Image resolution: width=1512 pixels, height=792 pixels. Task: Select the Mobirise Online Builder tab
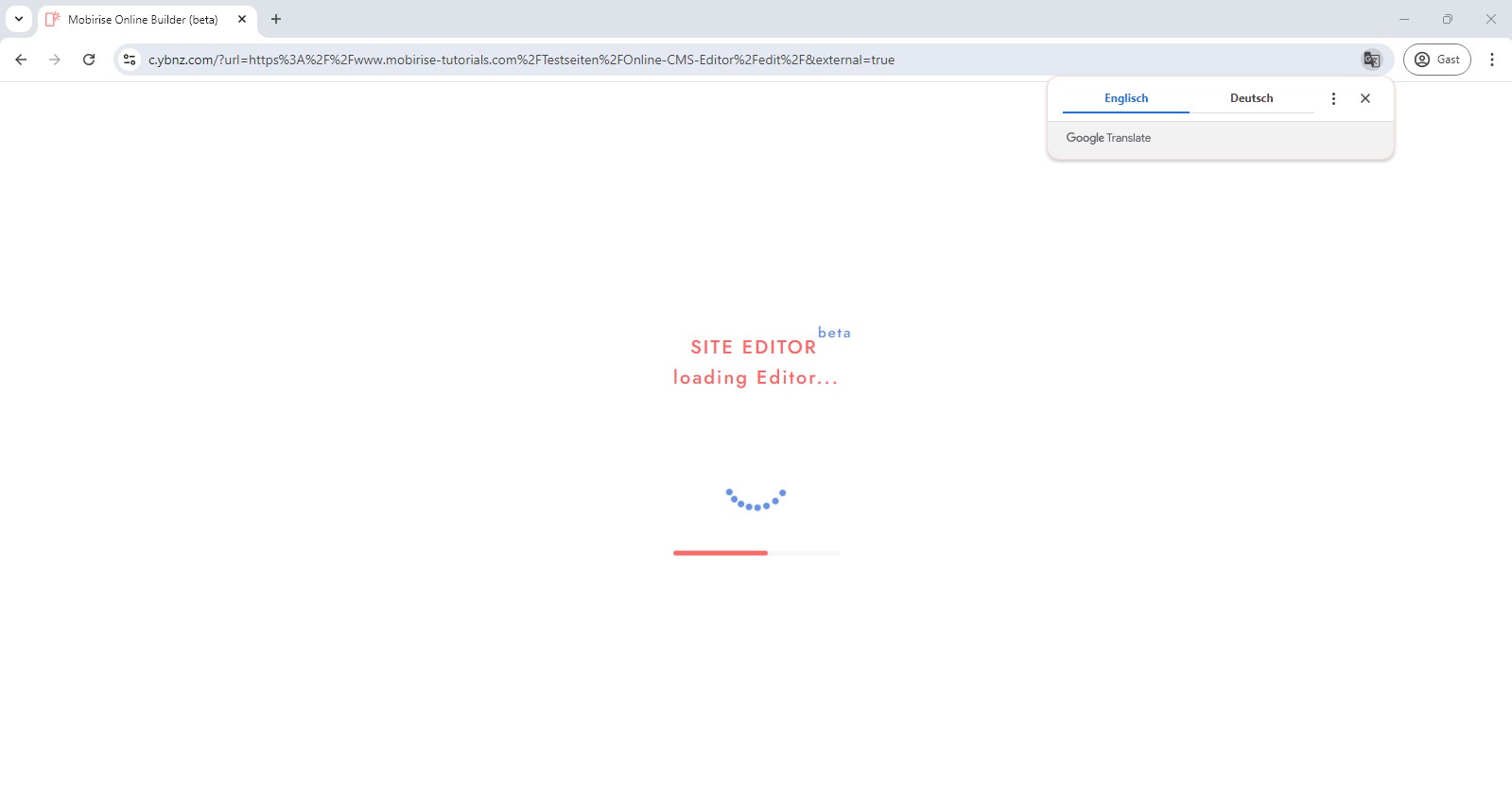coord(142,20)
